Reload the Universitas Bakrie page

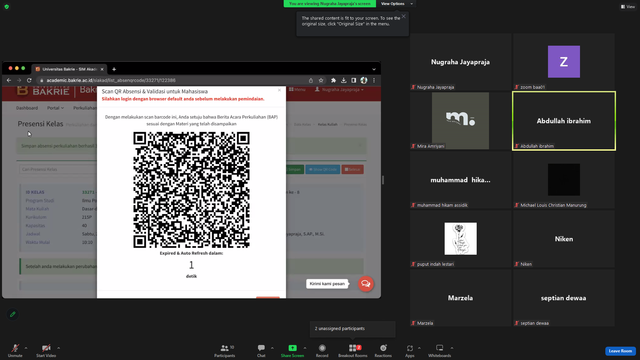29,80
